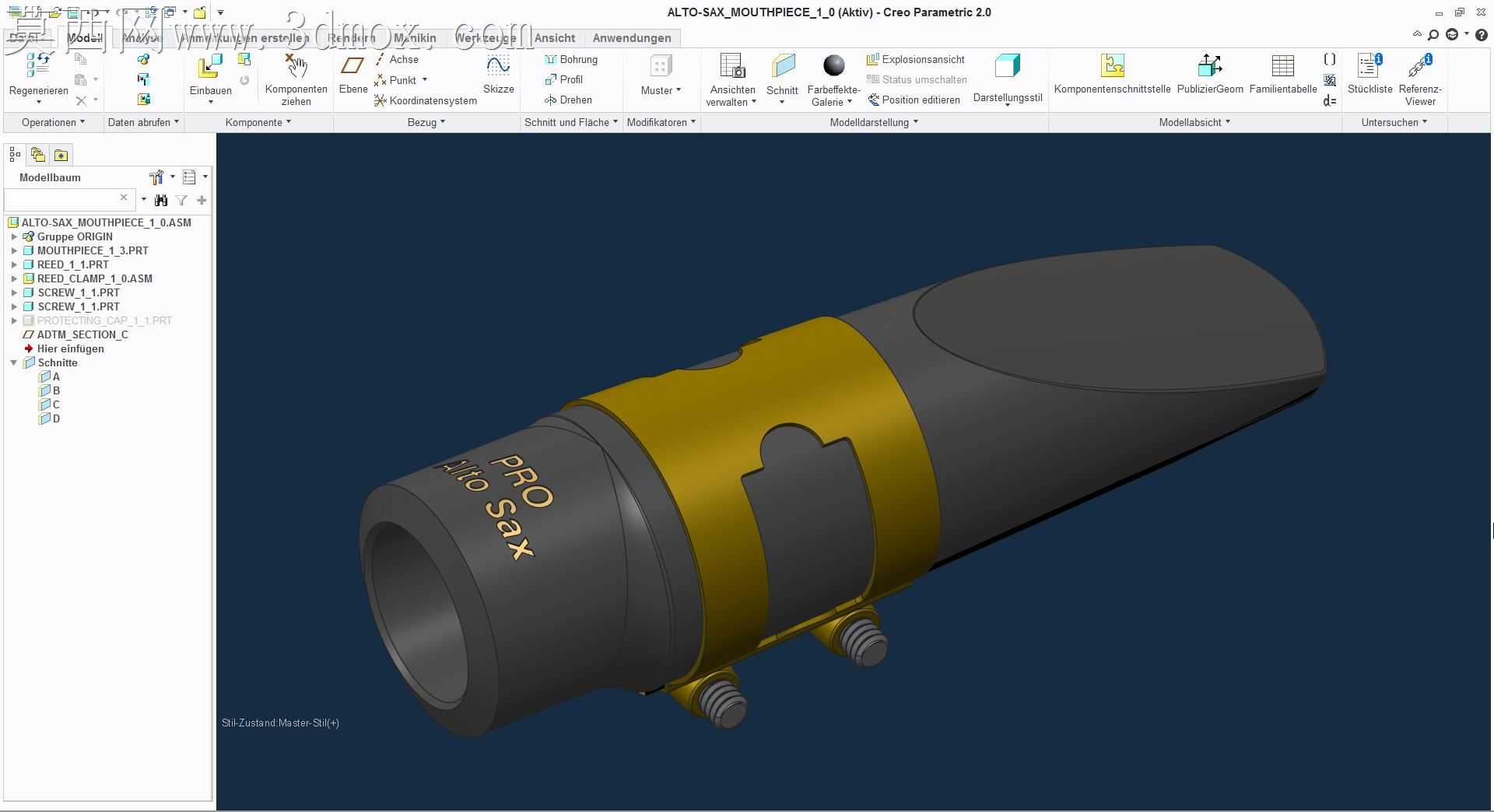Select section A under Schnitte
The image size is (1494, 812).
coord(56,376)
